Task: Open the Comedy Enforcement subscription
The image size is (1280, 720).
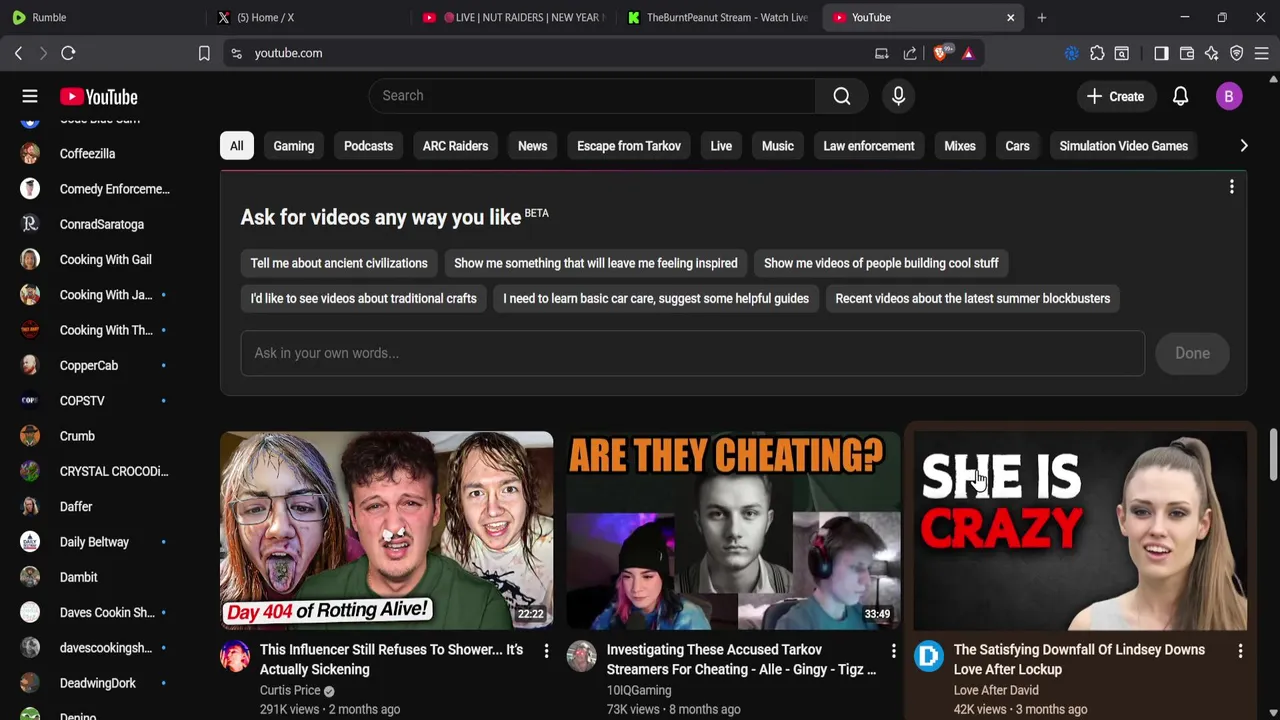Action: (96, 189)
